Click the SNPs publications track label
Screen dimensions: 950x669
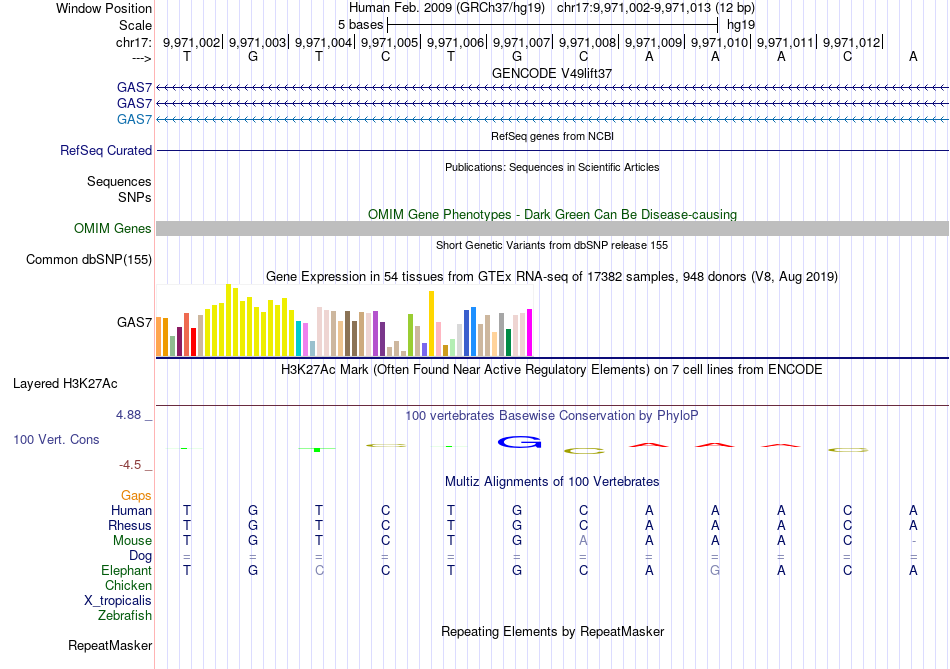point(135,198)
